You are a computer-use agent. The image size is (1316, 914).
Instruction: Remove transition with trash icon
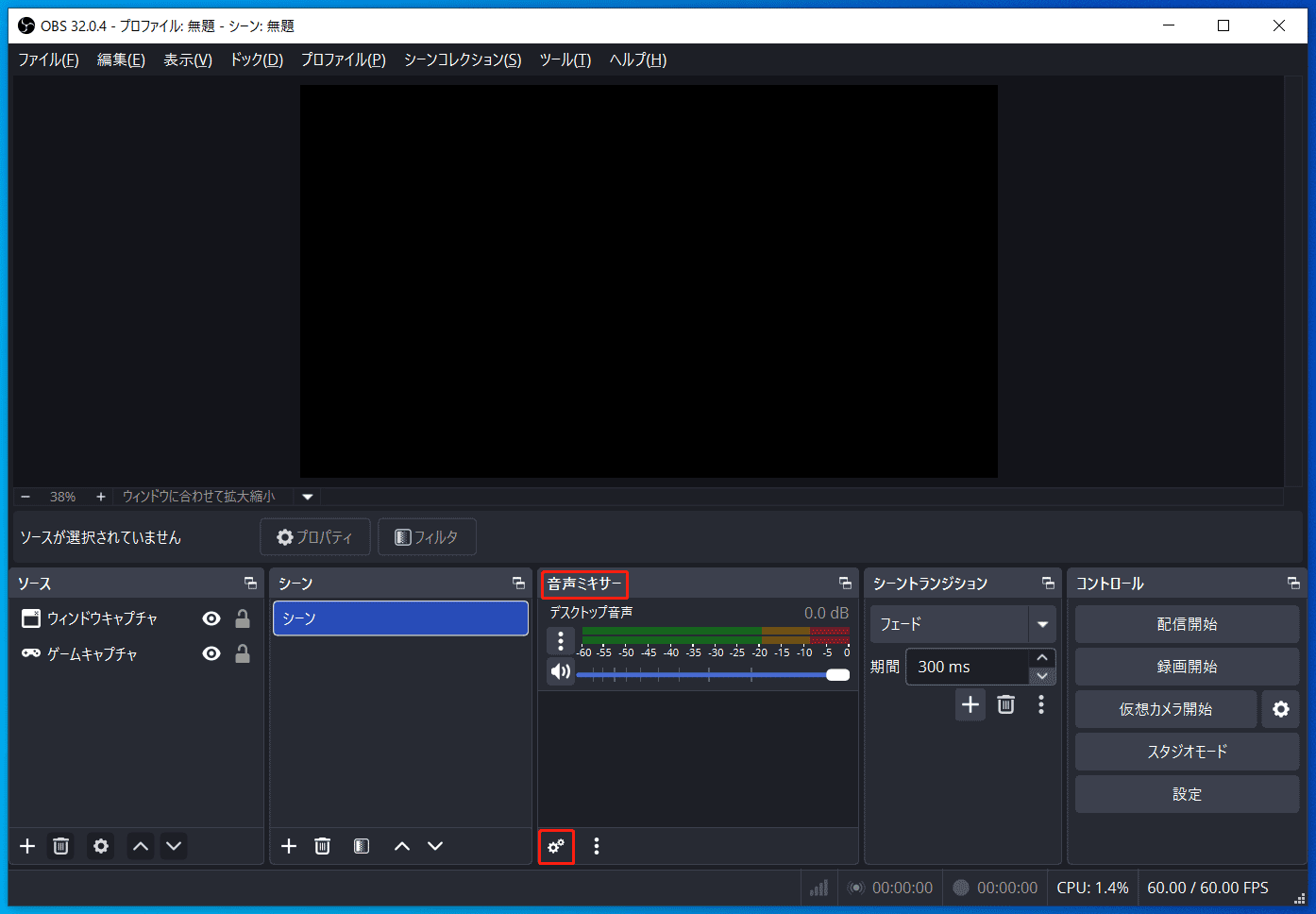click(x=1006, y=704)
